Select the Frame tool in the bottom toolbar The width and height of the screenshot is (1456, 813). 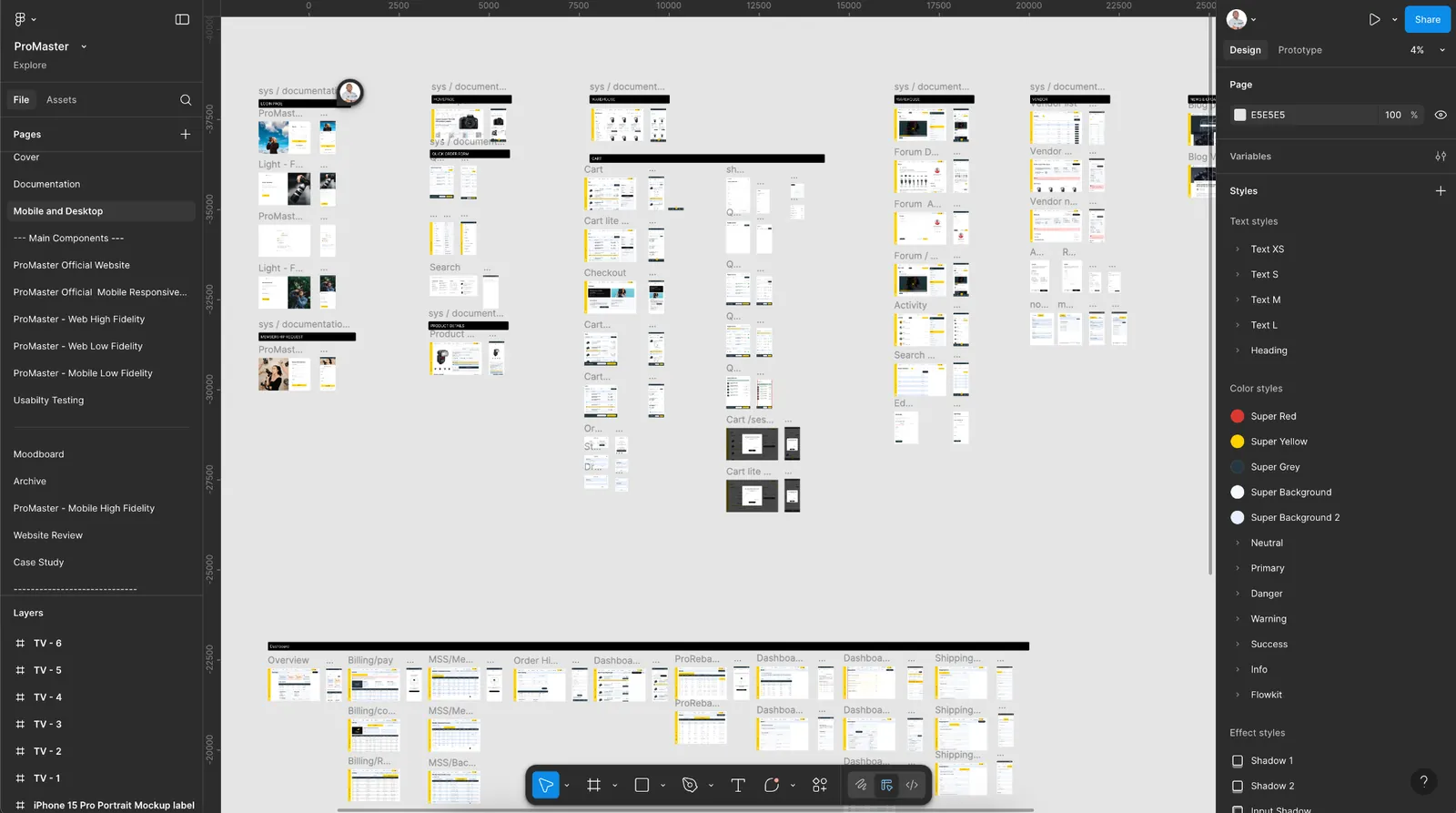pos(593,785)
